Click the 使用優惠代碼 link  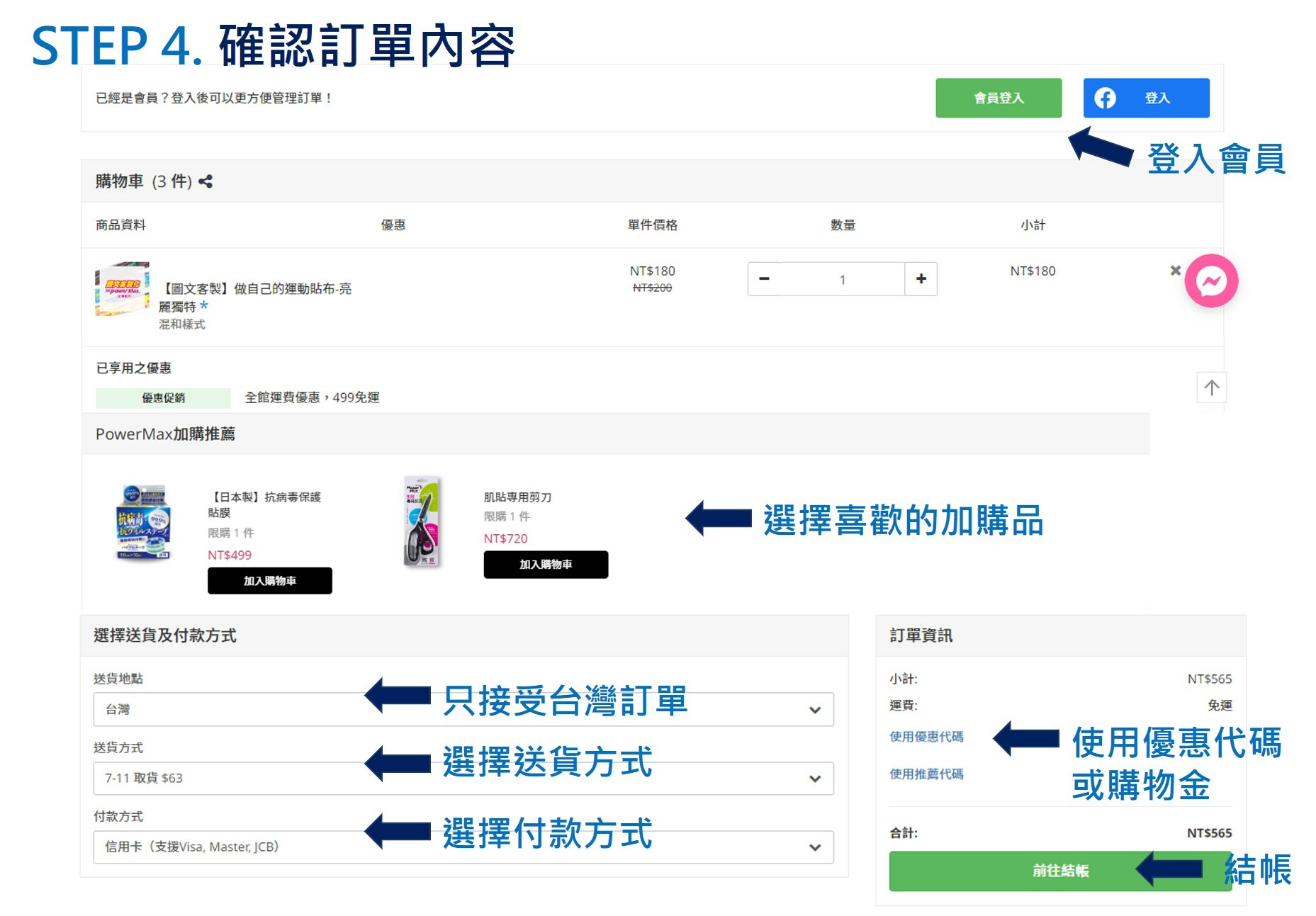coord(926,737)
